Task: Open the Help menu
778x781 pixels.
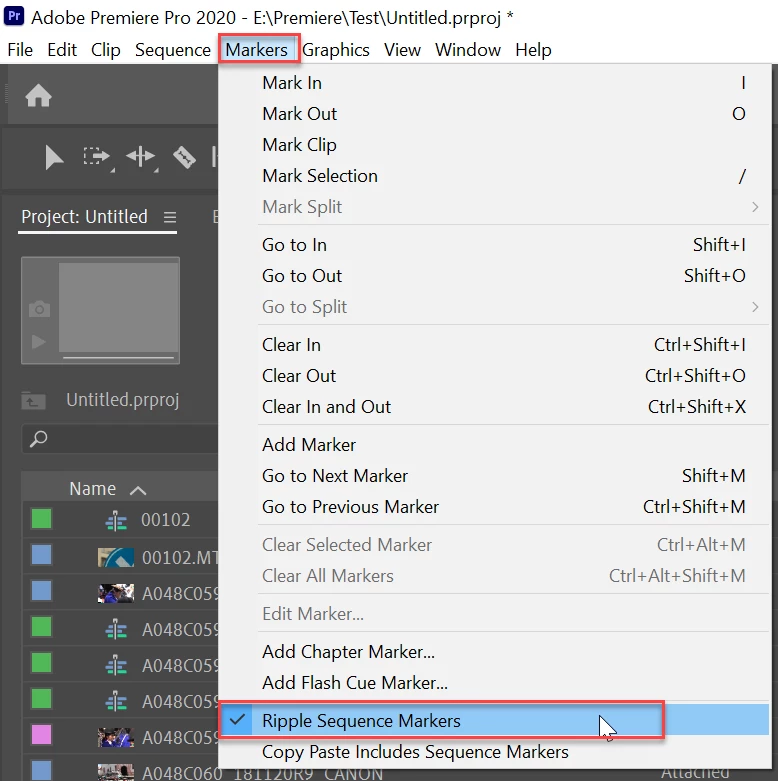Action: [x=533, y=50]
